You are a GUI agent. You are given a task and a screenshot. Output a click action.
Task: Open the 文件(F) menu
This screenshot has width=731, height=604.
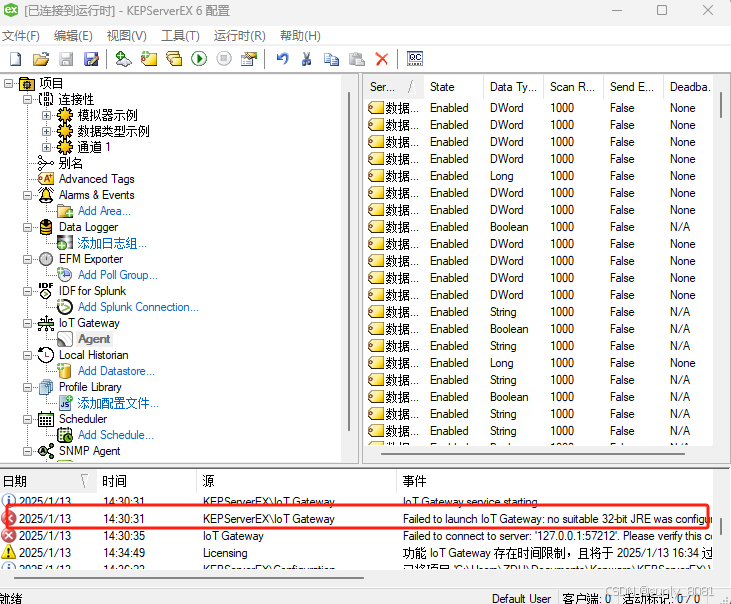click(x=21, y=36)
